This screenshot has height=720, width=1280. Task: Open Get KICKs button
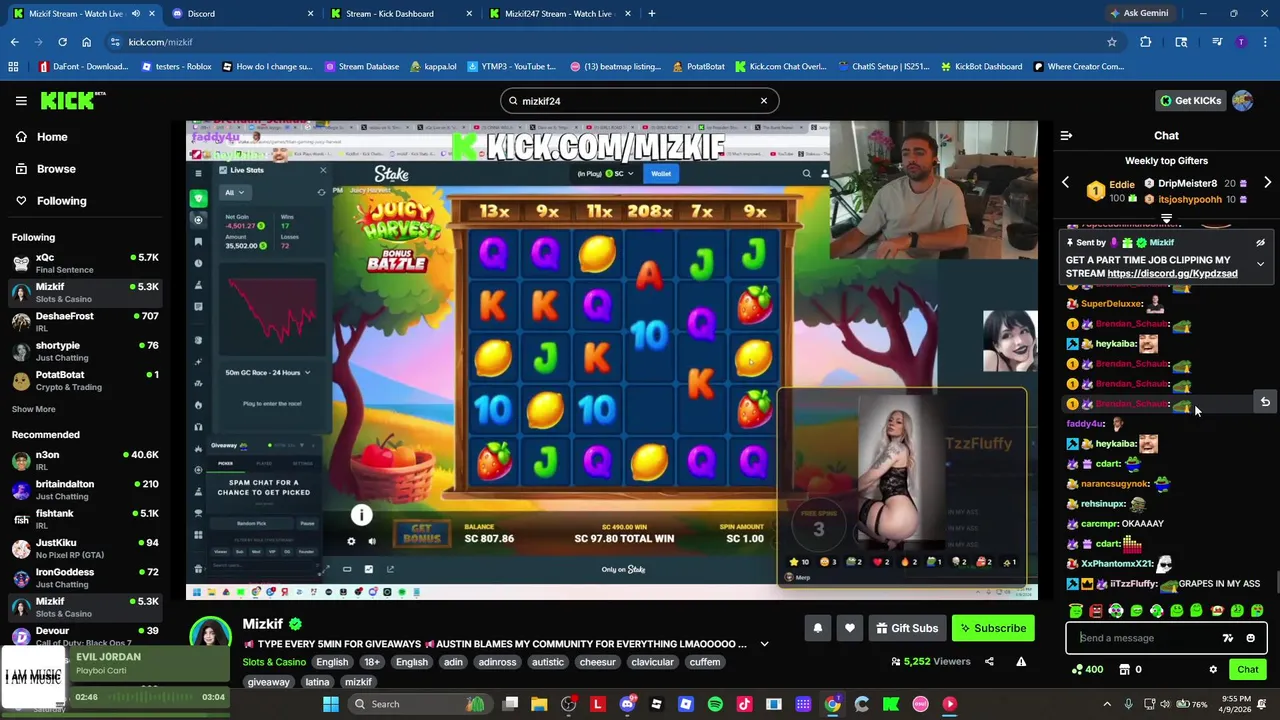point(1190,101)
